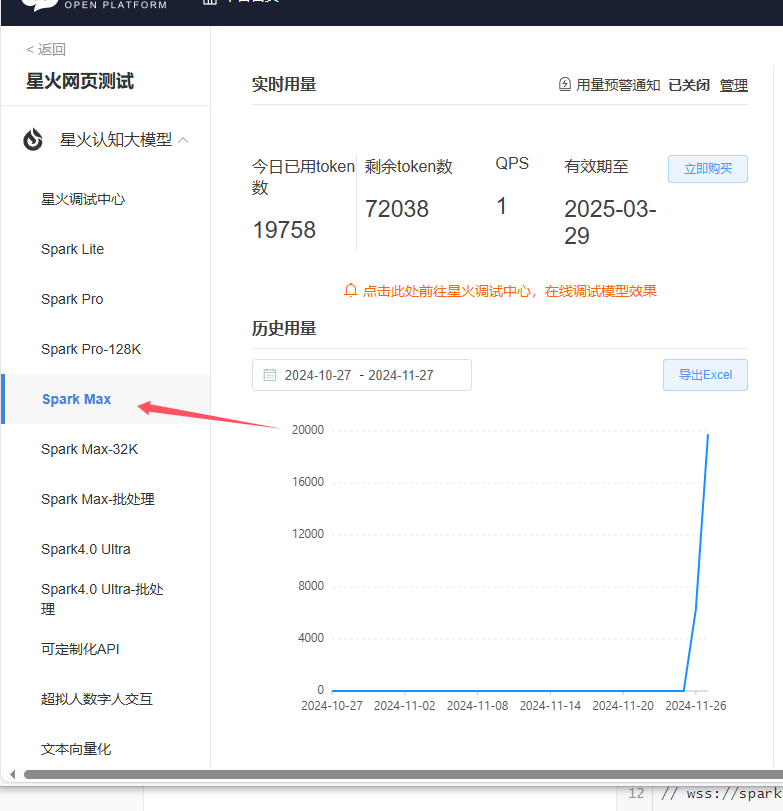Click the 72038 remaining token value
Screen dimensions: 783x811
click(x=397, y=209)
